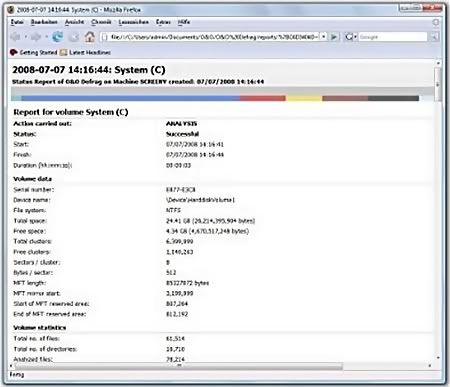Click the Free clusters value '1,140,263'
The width and height of the screenshot is (450, 387).
click(x=179, y=252)
